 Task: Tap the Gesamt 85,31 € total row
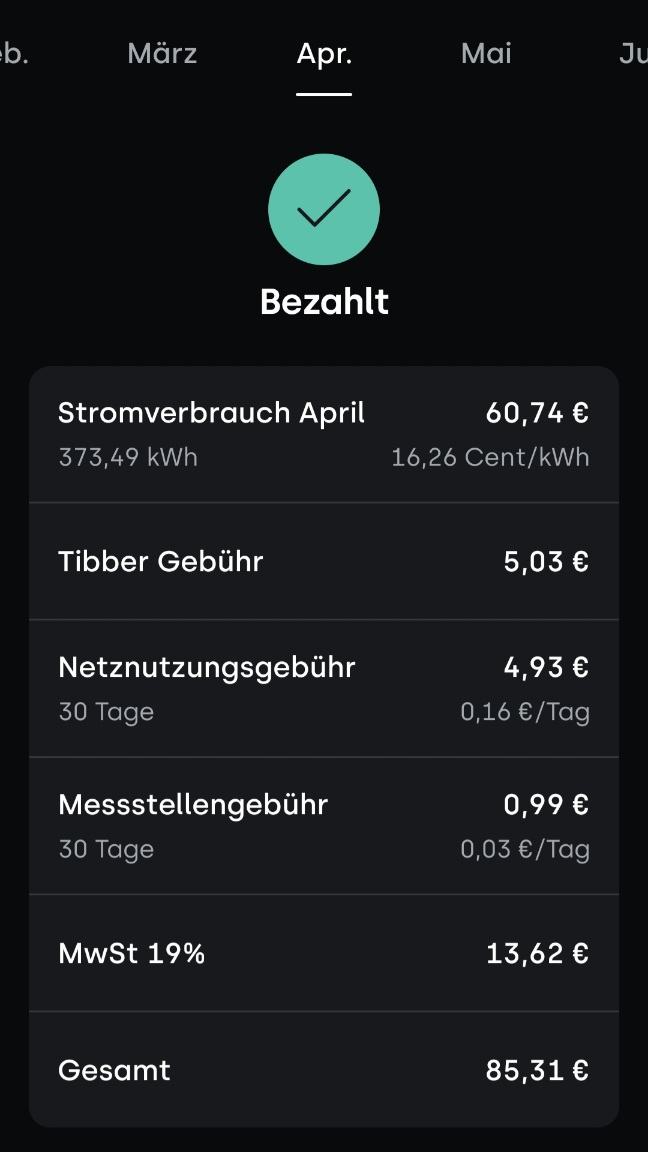pyautogui.click(x=324, y=1070)
